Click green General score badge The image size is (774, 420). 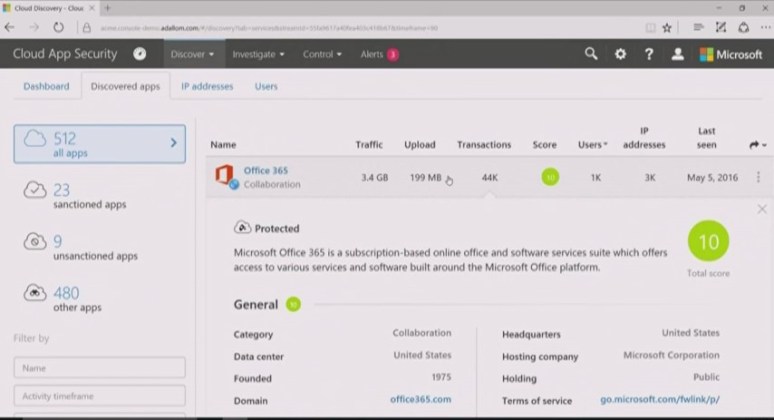293,305
